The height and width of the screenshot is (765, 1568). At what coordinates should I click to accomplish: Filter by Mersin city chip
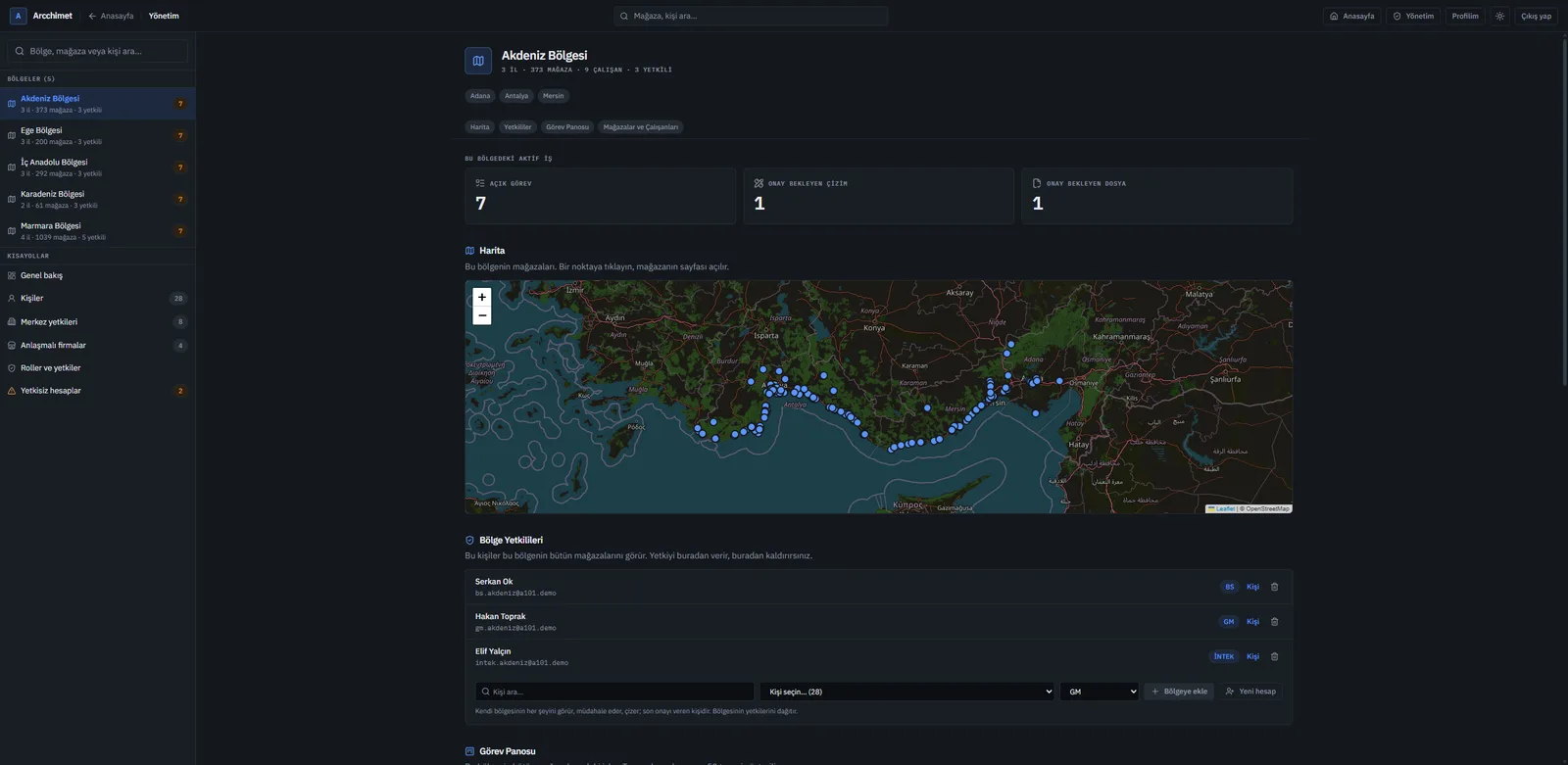click(x=554, y=96)
